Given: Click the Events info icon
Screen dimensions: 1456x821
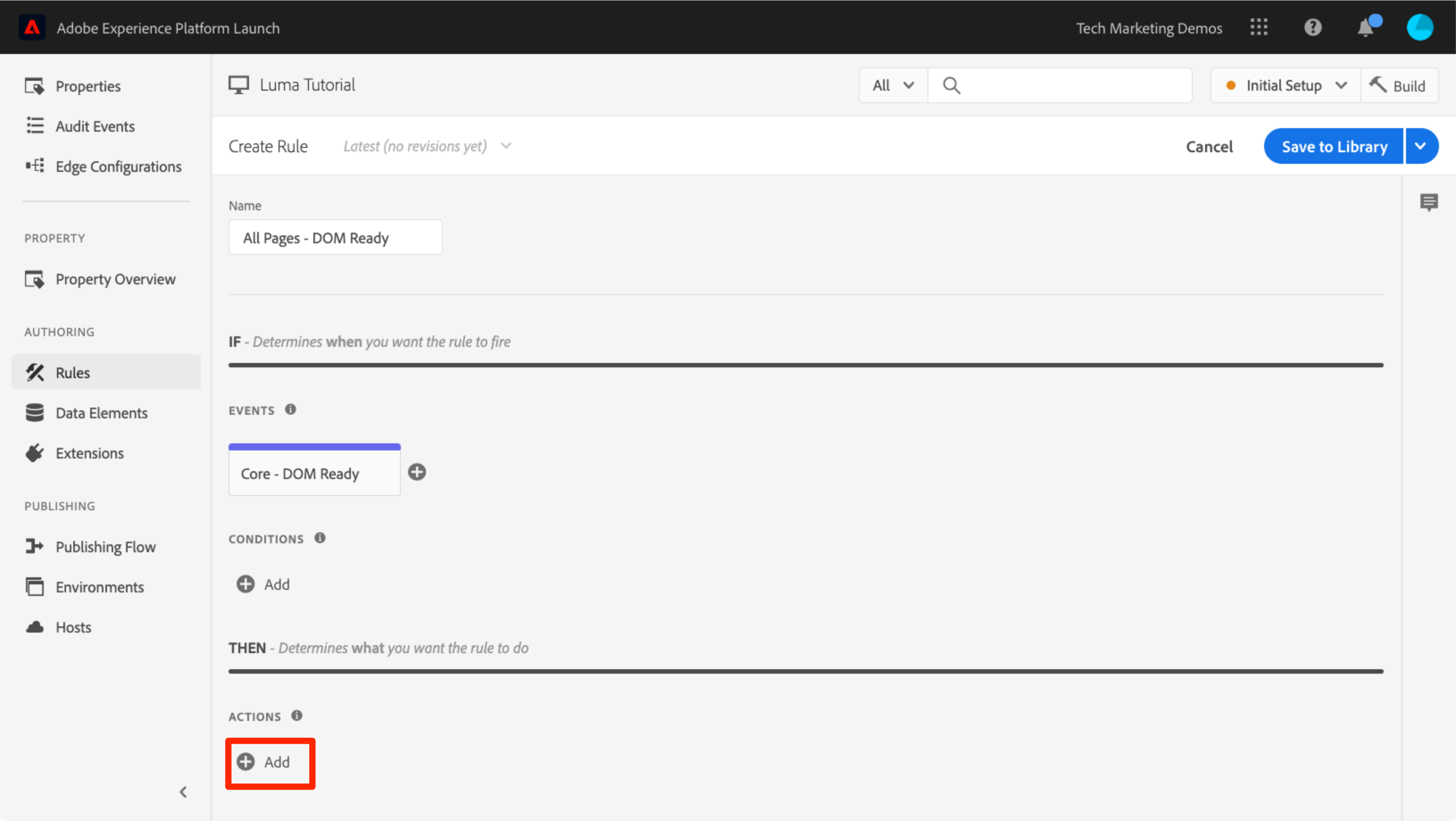Looking at the screenshot, I should point(291,409).
